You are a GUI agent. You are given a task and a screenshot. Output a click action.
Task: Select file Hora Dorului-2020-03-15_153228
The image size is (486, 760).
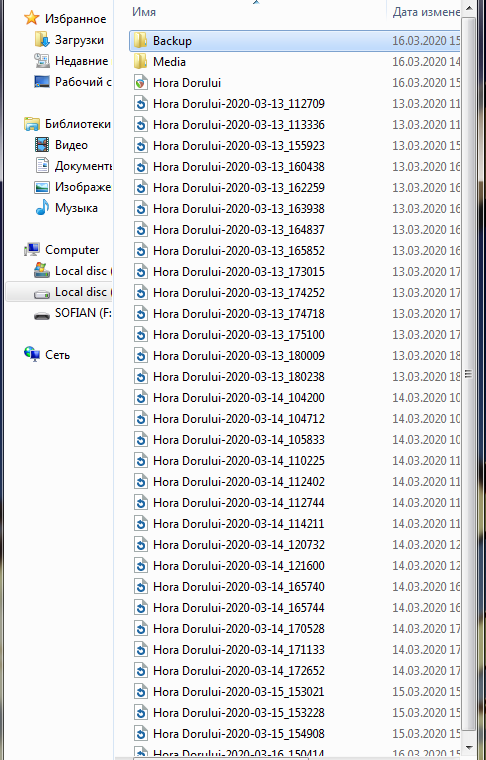tap(239, 713)
